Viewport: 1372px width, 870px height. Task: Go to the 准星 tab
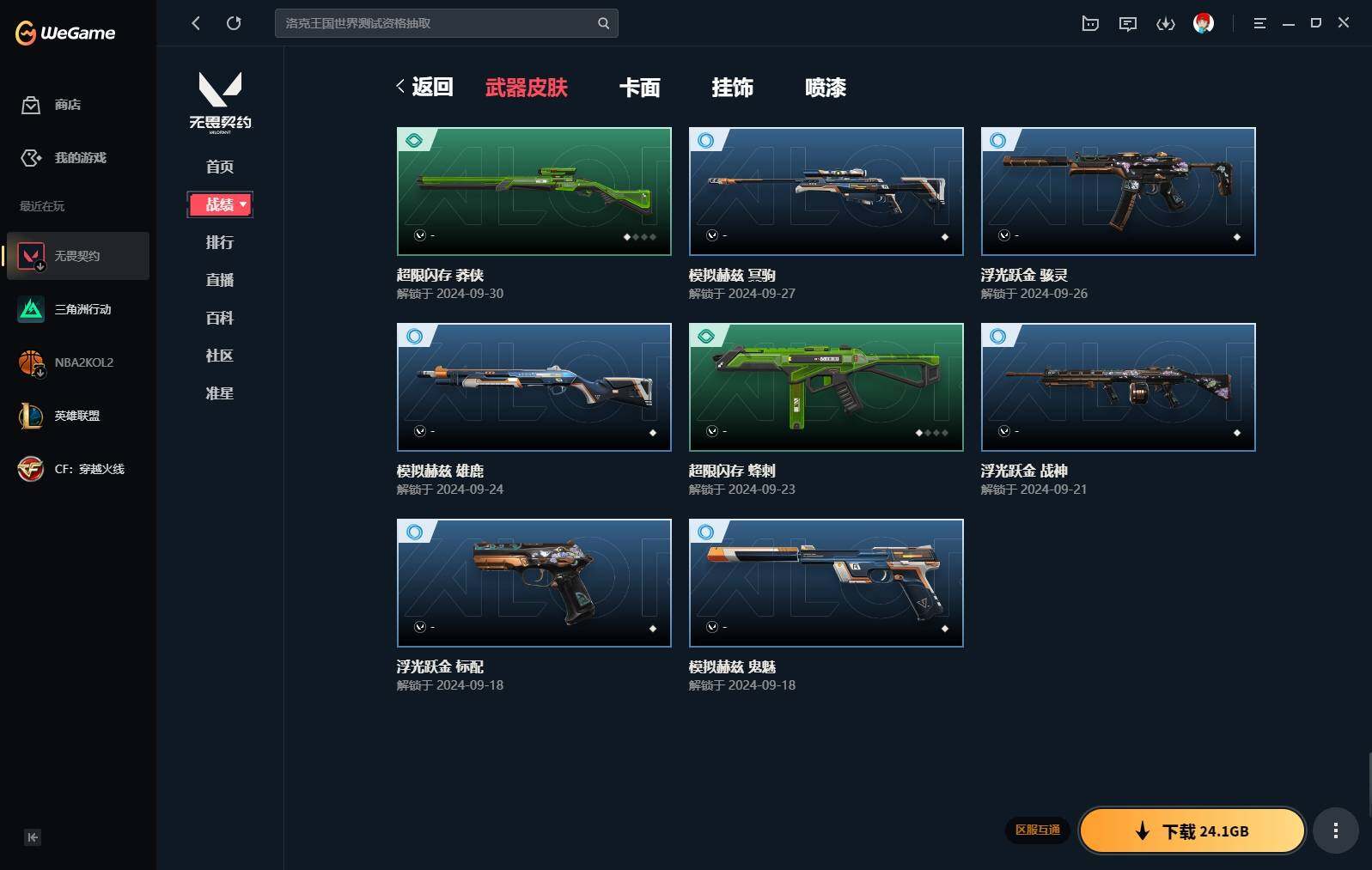click(220, 393)
